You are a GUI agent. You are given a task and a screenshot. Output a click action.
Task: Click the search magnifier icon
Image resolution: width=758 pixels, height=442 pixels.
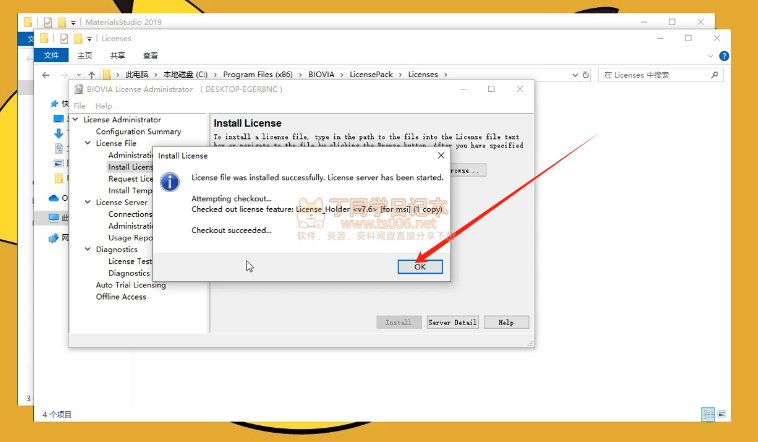pos(714,75)
